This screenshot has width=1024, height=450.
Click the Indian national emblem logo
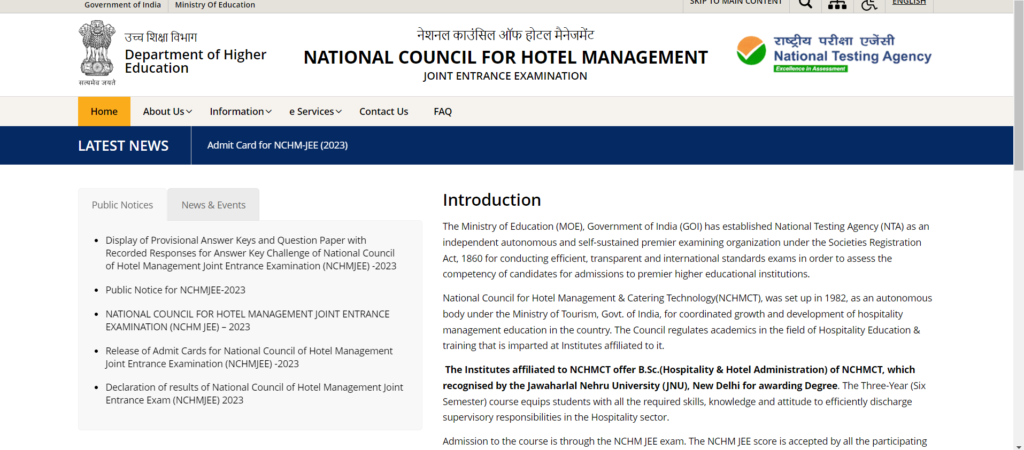[97, 53]
